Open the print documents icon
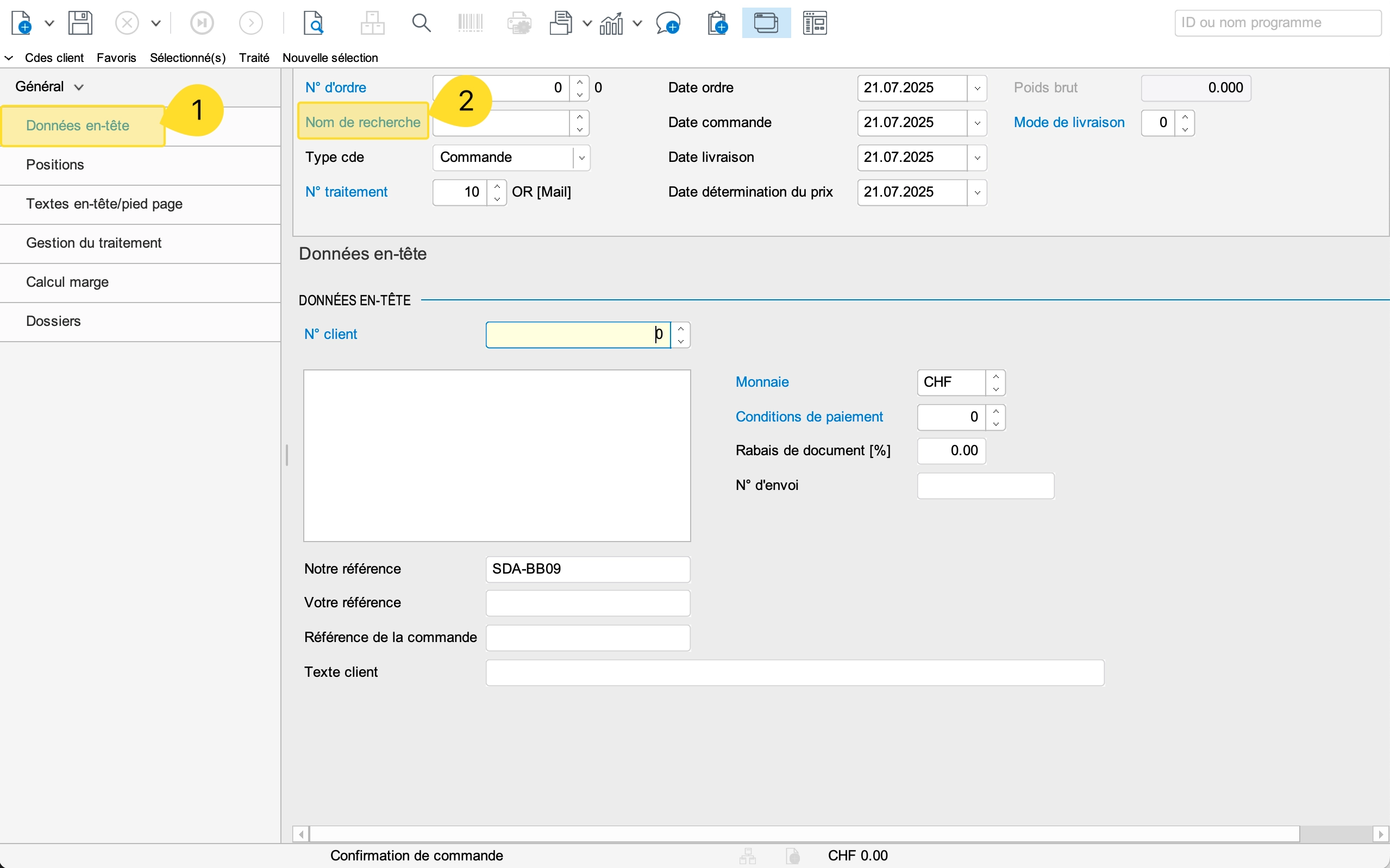The width and height of the screenshot is (1390, 868). pos(560,23)
